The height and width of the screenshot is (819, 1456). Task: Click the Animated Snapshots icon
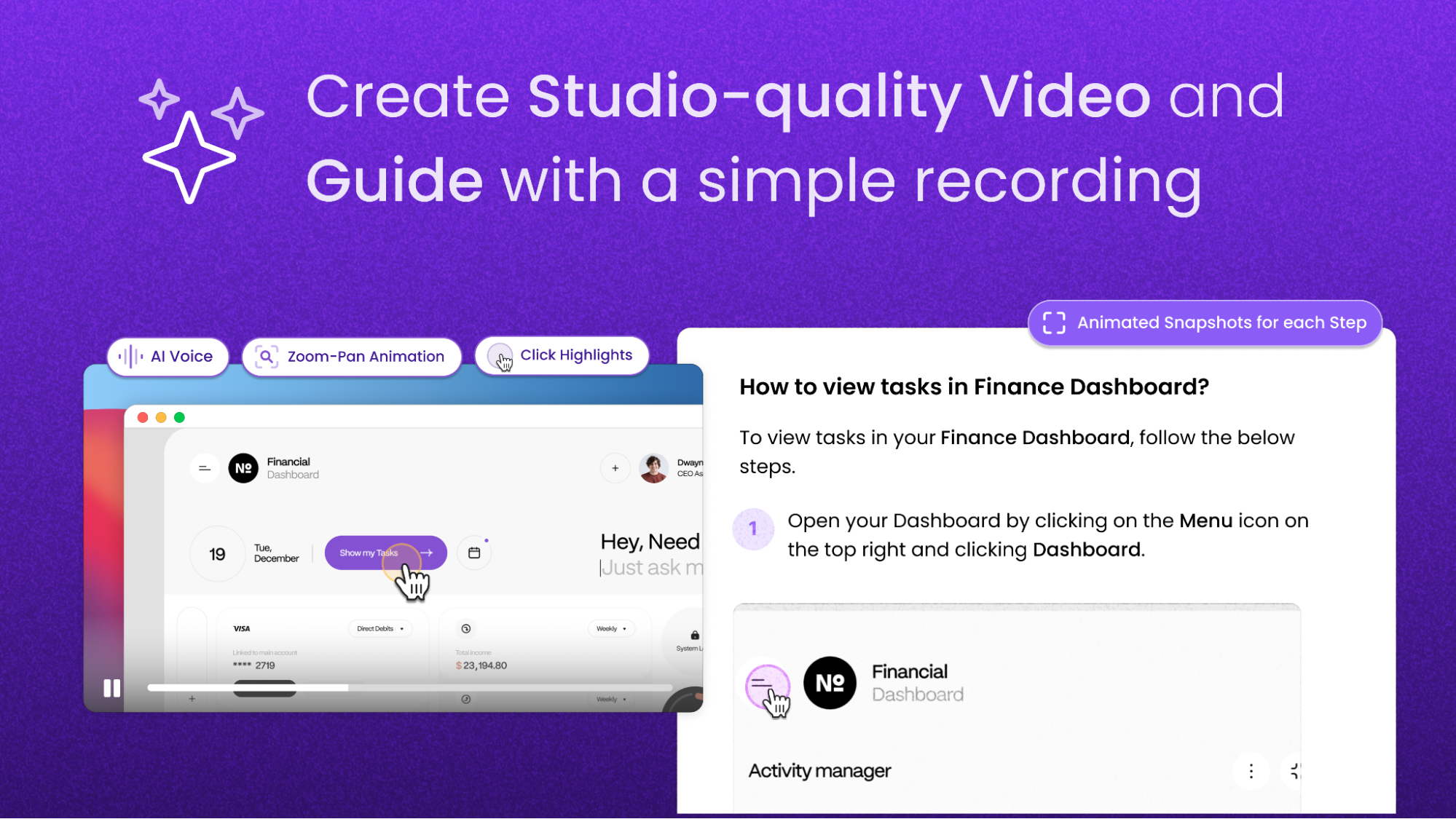(x=1052, y=322)
